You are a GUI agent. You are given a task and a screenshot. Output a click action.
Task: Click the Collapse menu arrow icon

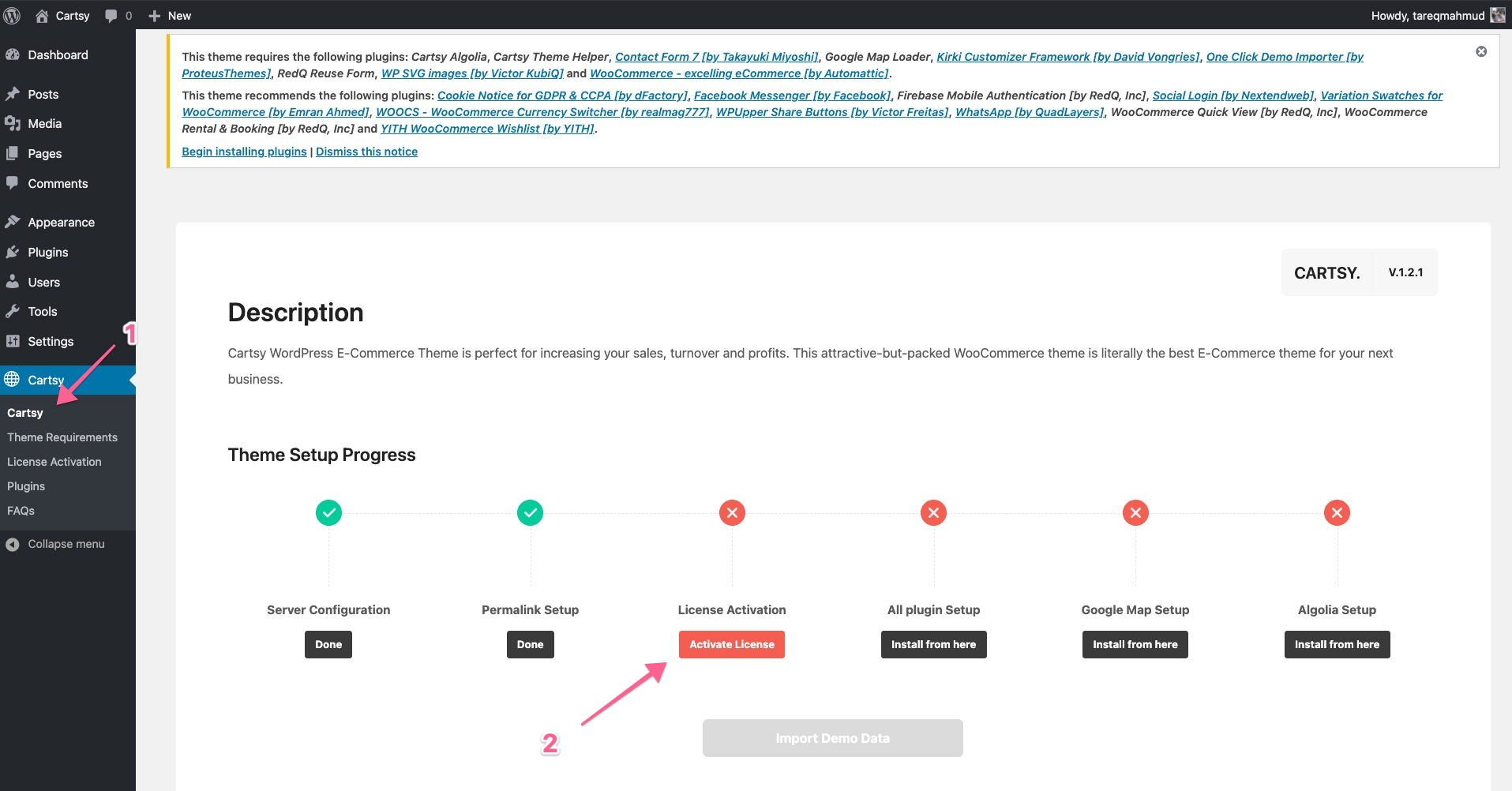12,544
